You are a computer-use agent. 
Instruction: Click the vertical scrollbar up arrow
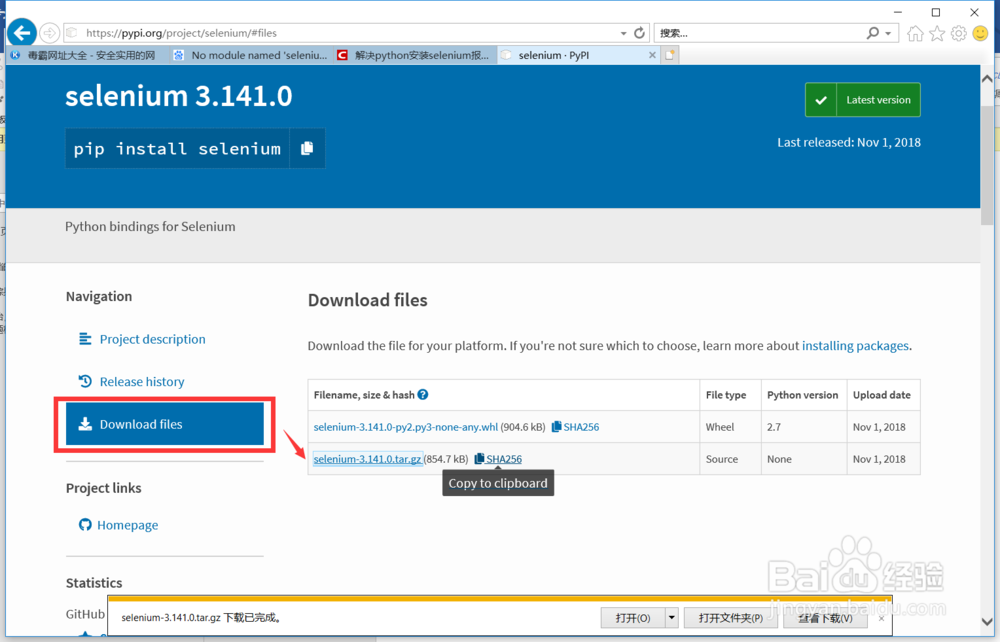[987, 79]
